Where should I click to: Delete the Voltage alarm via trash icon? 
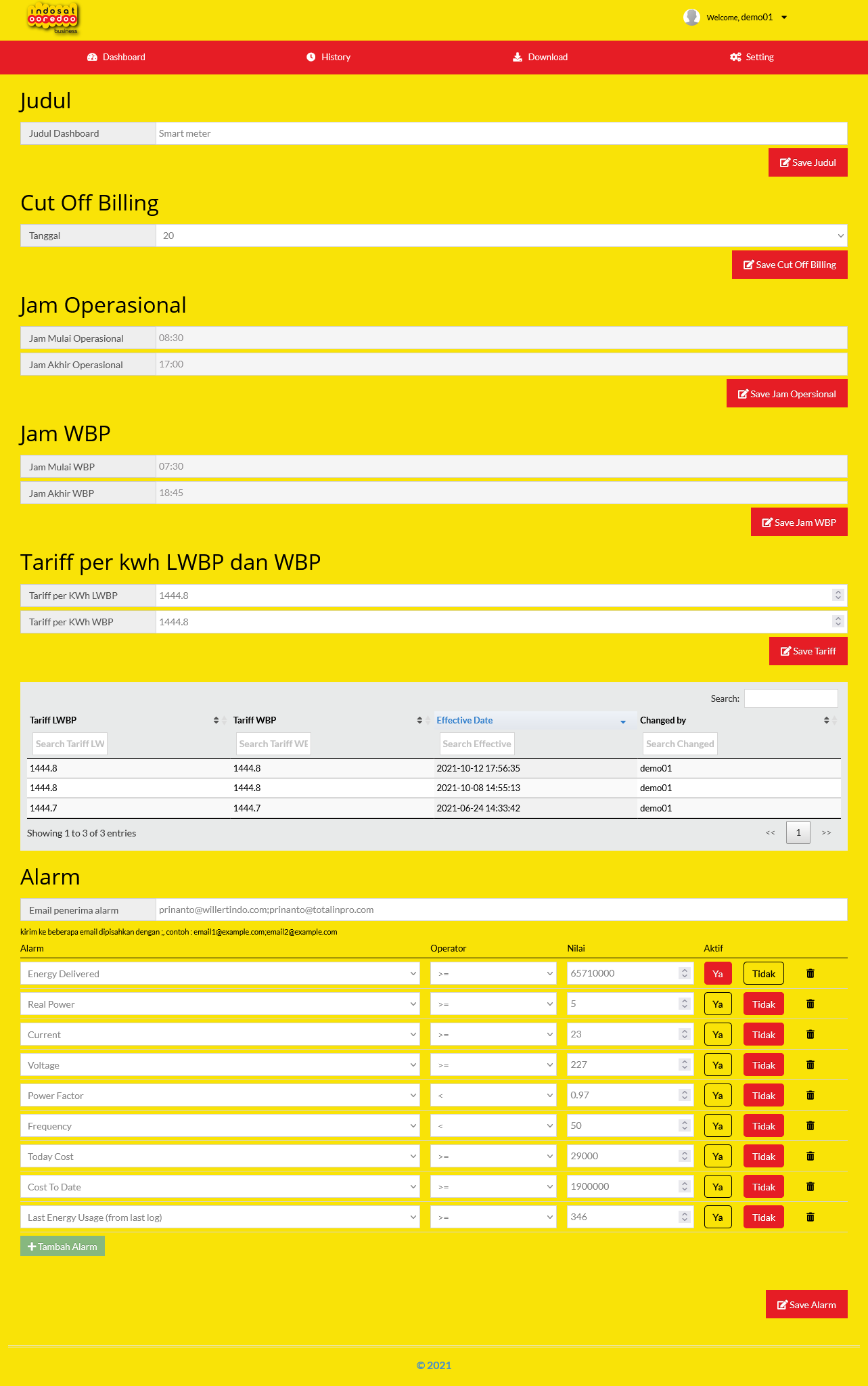click(810, 1065)
